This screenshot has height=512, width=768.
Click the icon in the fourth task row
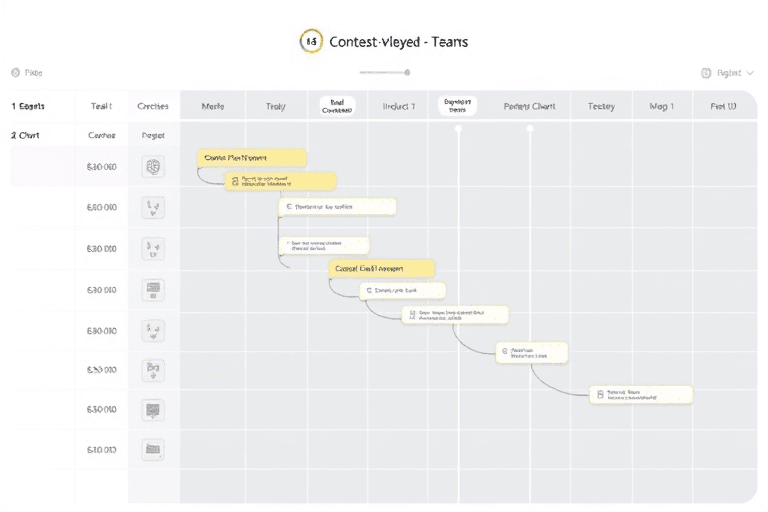(154, 290)
